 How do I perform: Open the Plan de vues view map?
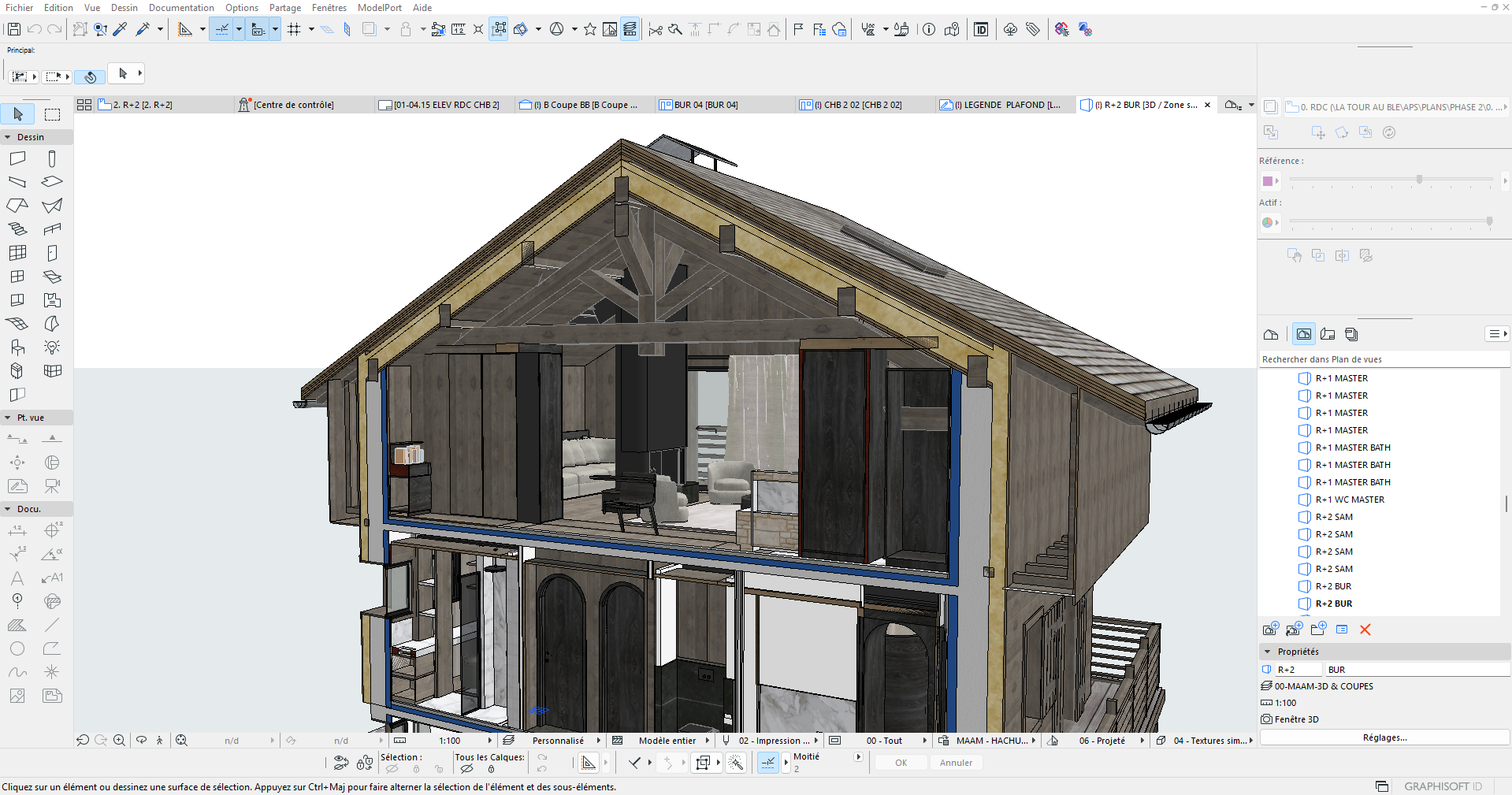point(1304,334)
